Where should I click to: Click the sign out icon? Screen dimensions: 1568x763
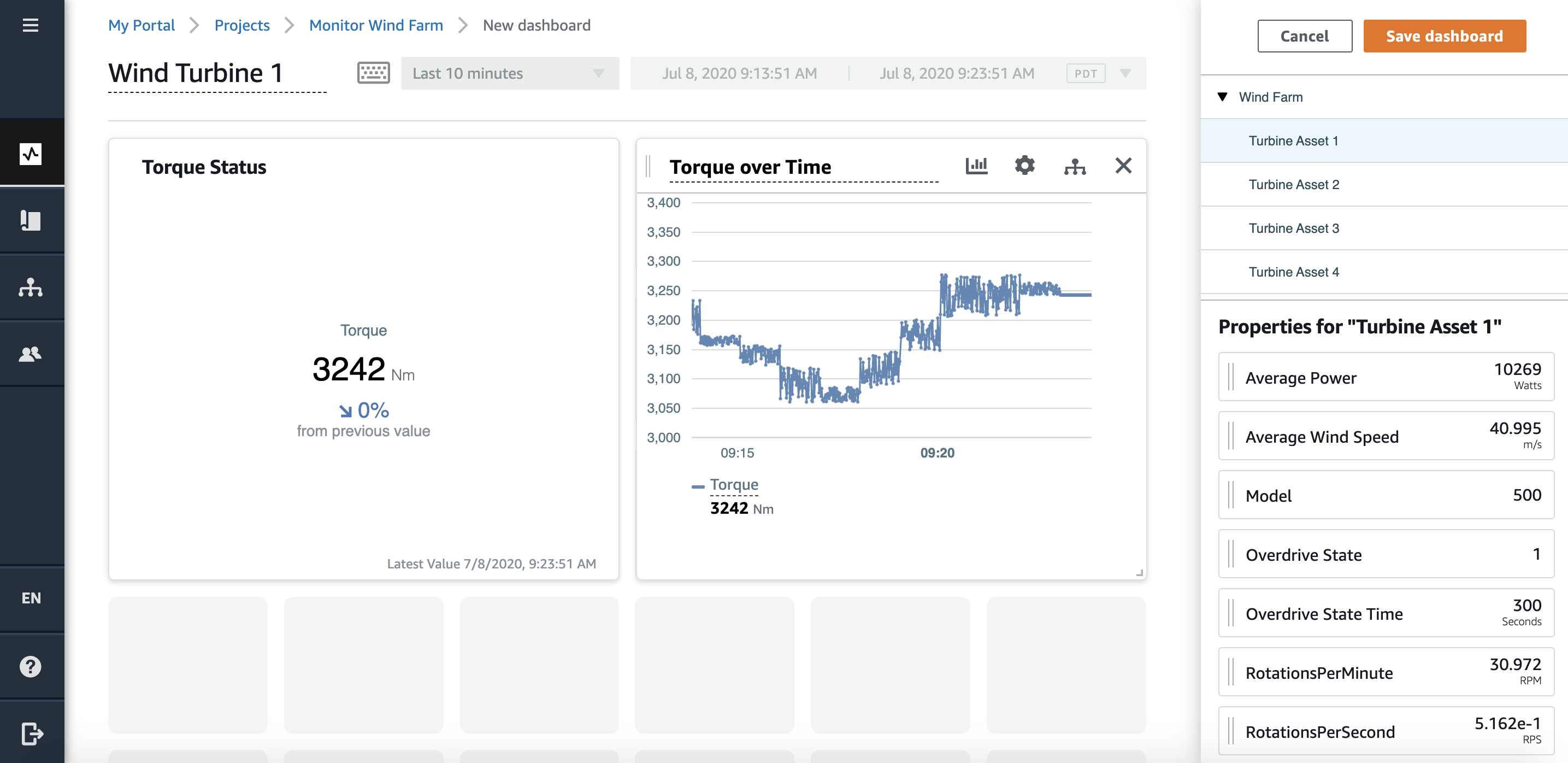click(32, 733)
